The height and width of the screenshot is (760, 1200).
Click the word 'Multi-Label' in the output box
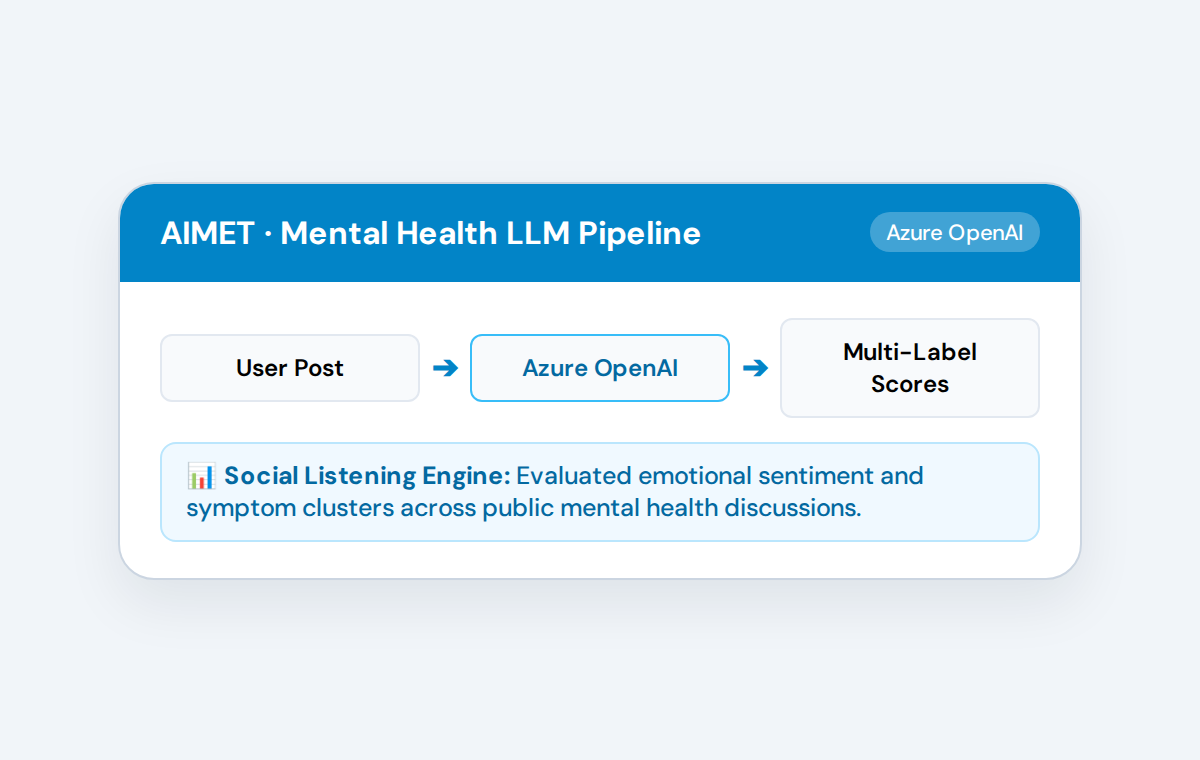coord(910,352)
